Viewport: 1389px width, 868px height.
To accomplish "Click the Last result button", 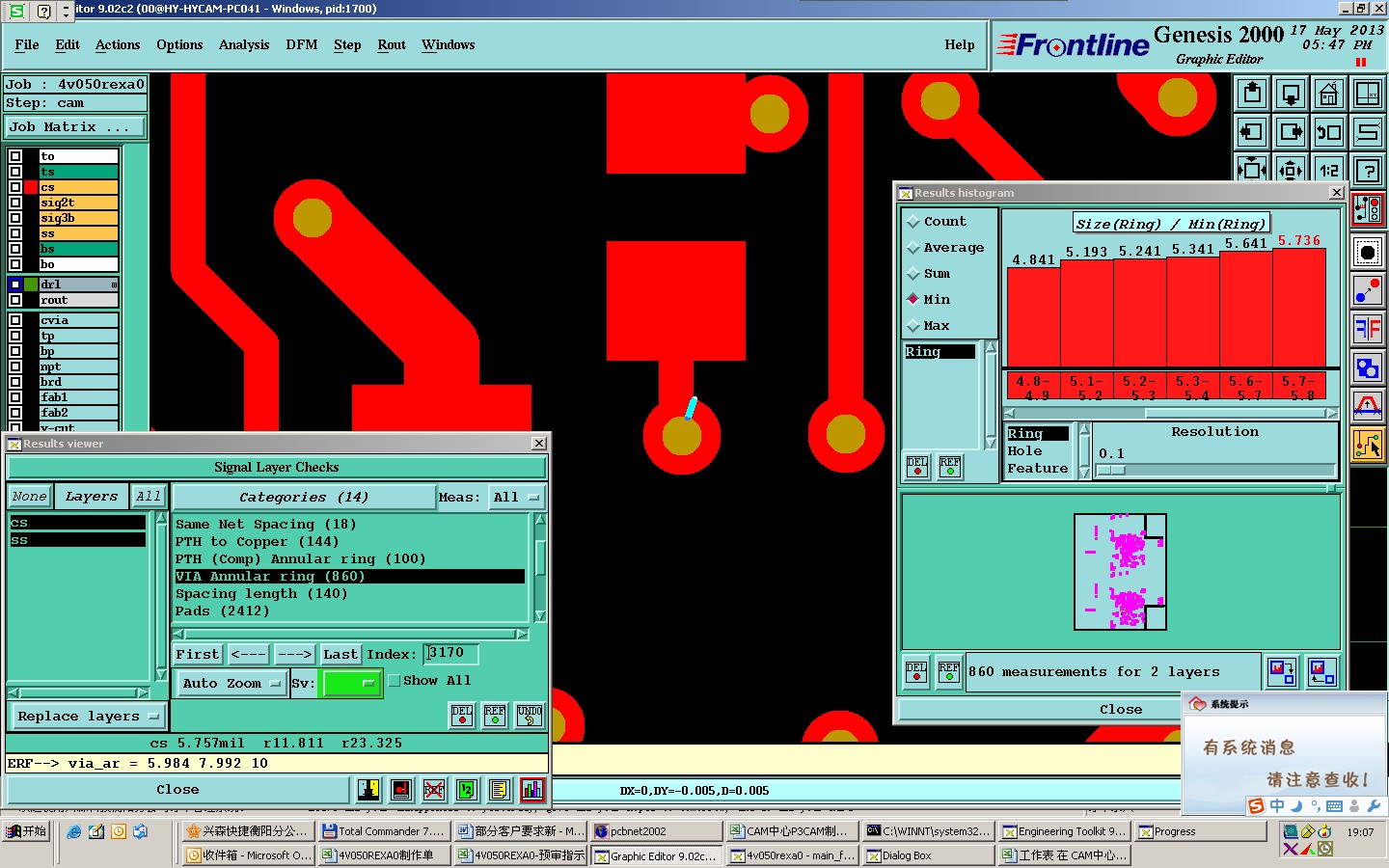I will point(340,654).
